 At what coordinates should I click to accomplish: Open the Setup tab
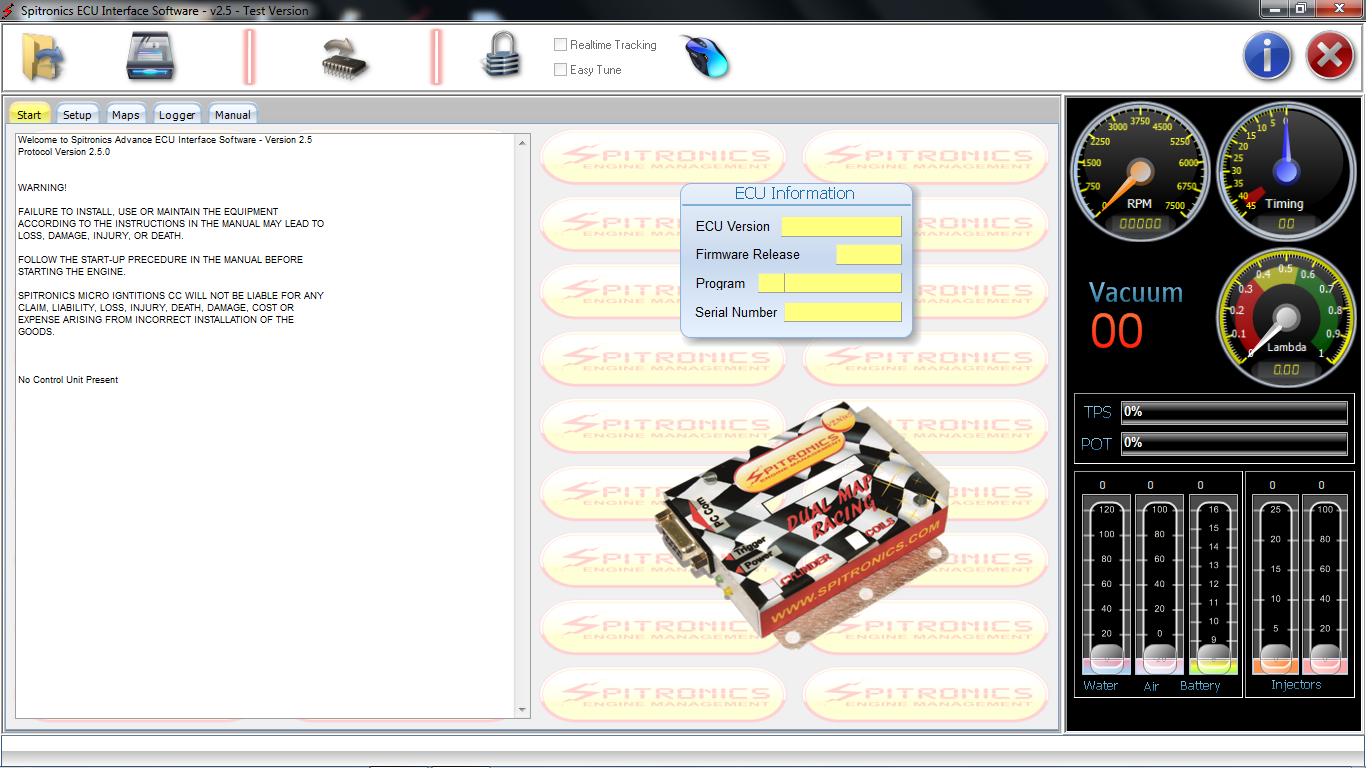77,114
